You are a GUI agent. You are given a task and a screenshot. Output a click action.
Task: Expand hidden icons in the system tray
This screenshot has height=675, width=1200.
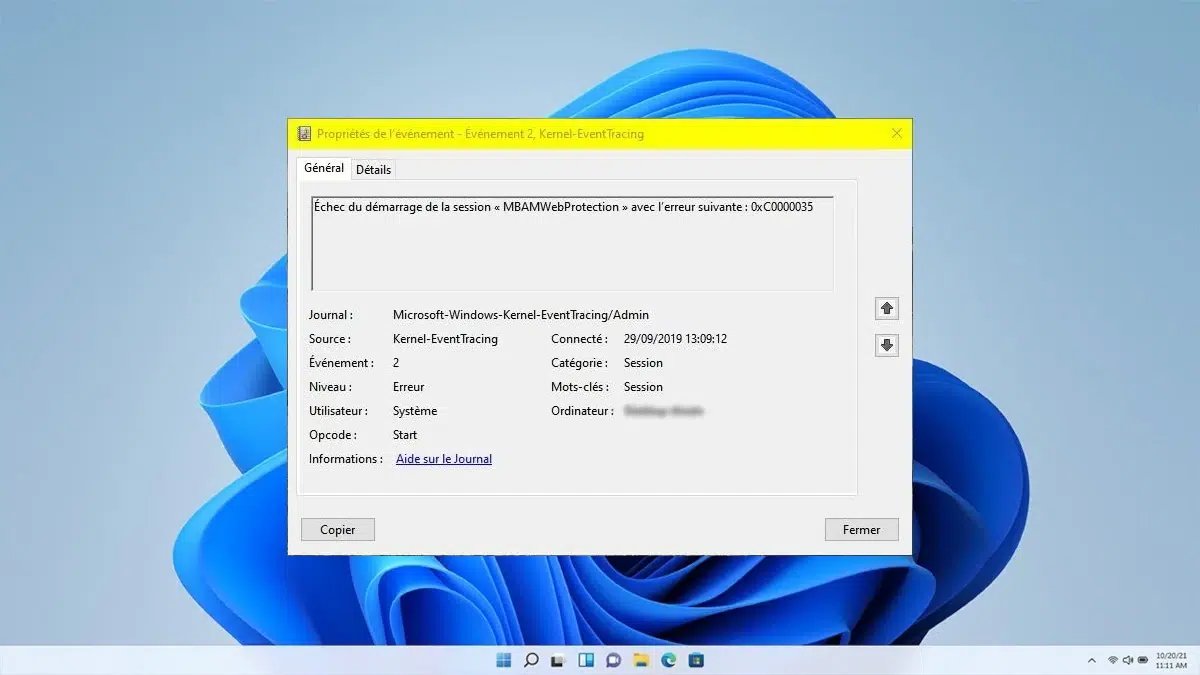1092,660
